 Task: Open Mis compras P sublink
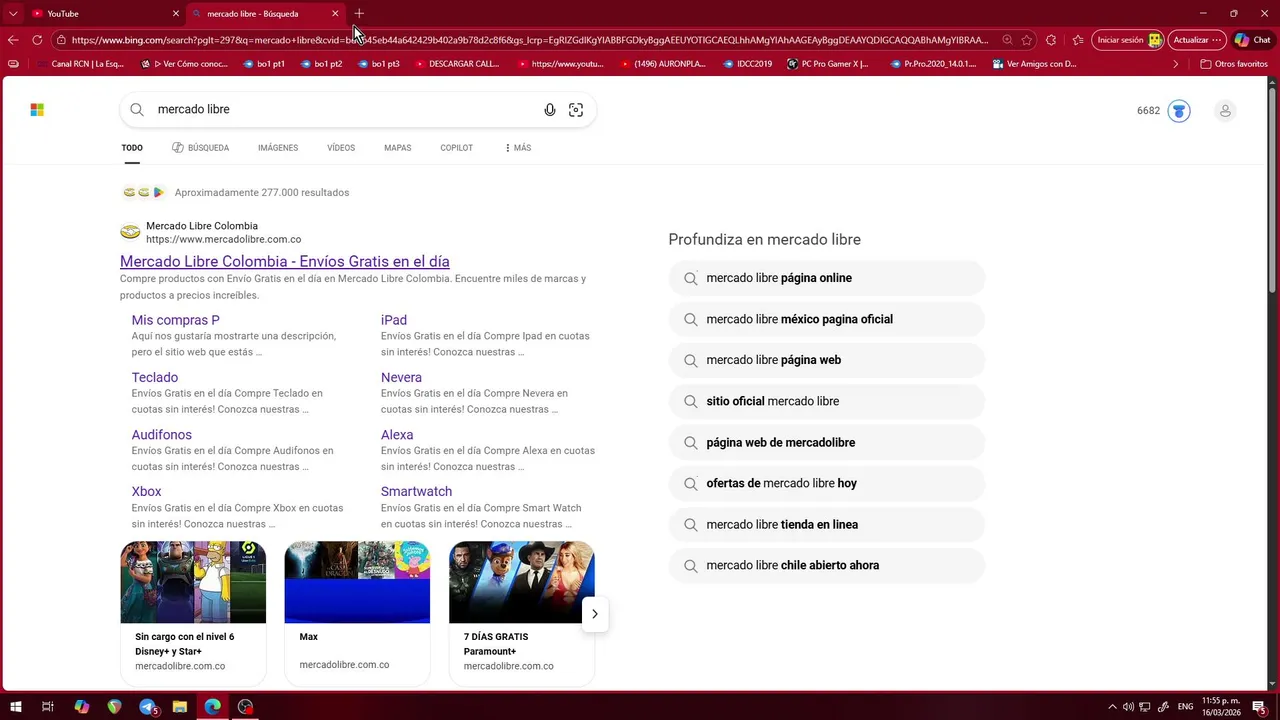pos(175,320)
